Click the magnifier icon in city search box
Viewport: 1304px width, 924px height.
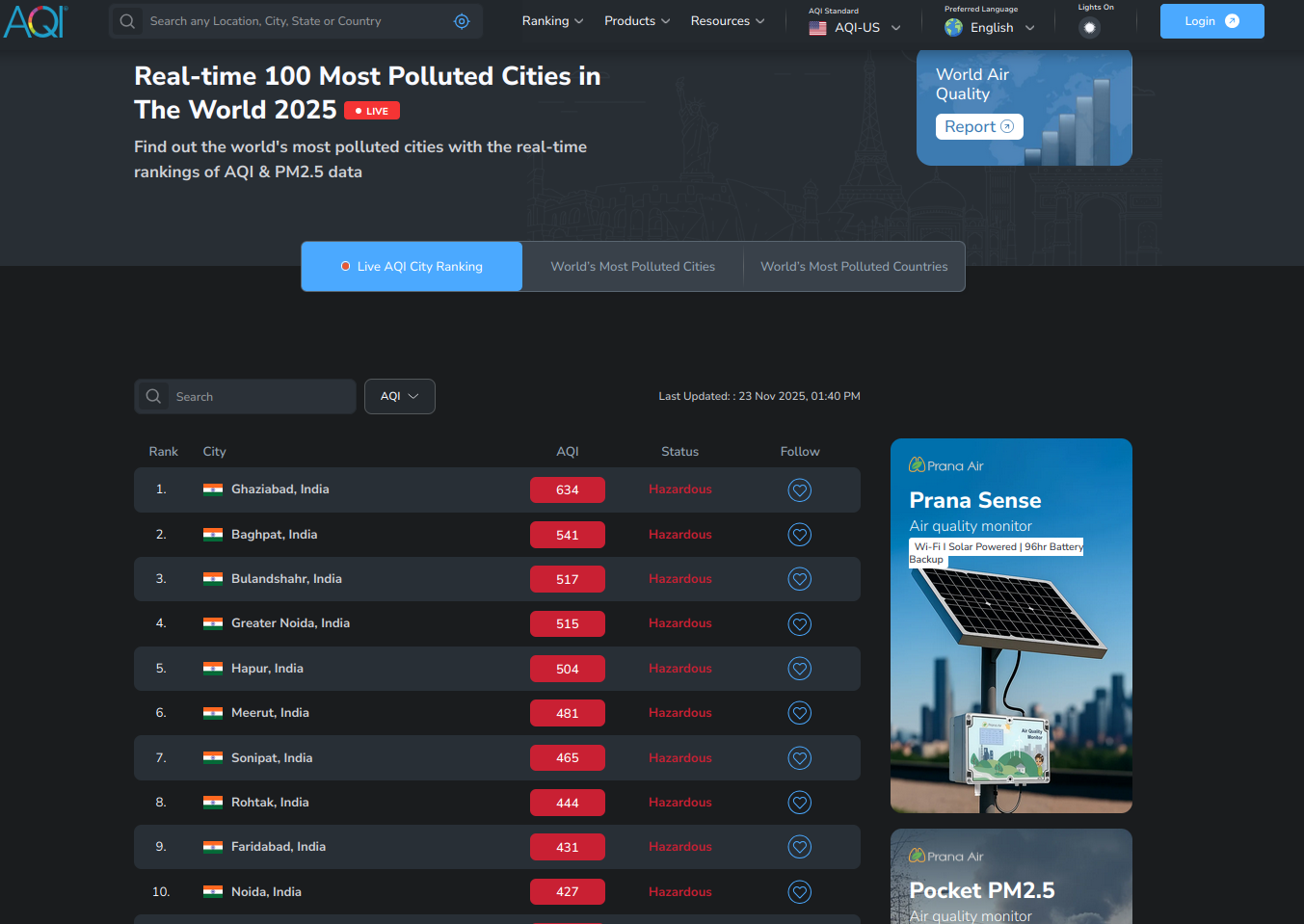click(153, 396)
